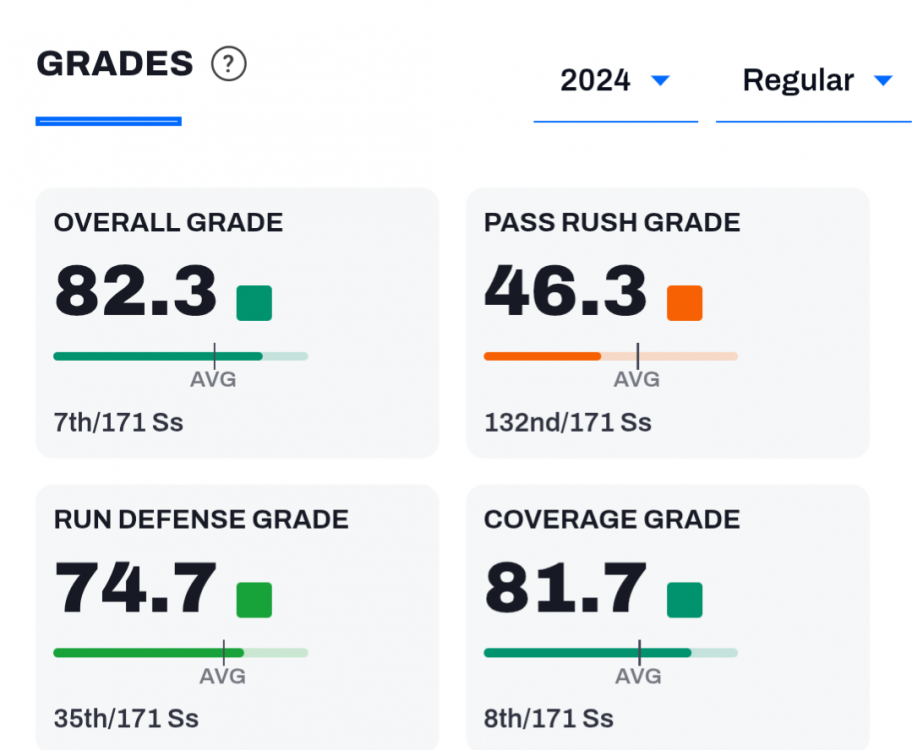The image size is (912, 750).
Task: Click the 46.3 pass rush grade value
Action: pyautogui.click(x=566, y=292)
